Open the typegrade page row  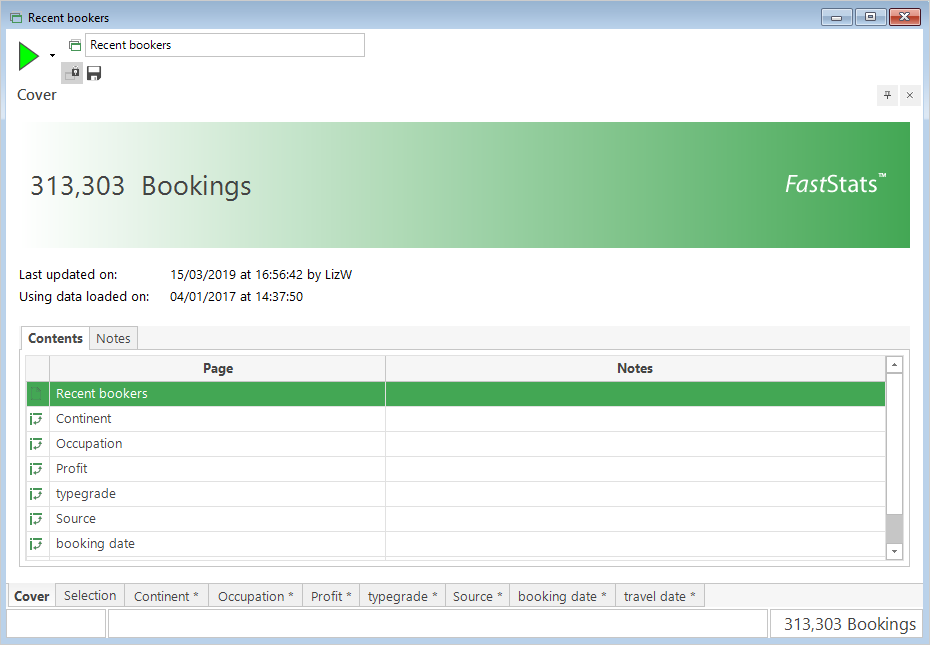point(456,494)
